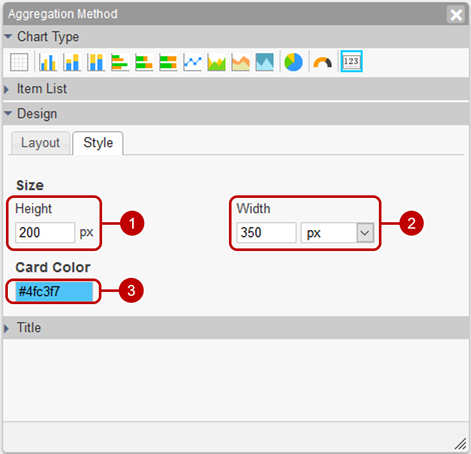Choose the vertical bar chart icon
The width and height of the screenshot is (471, 454).
48,62
